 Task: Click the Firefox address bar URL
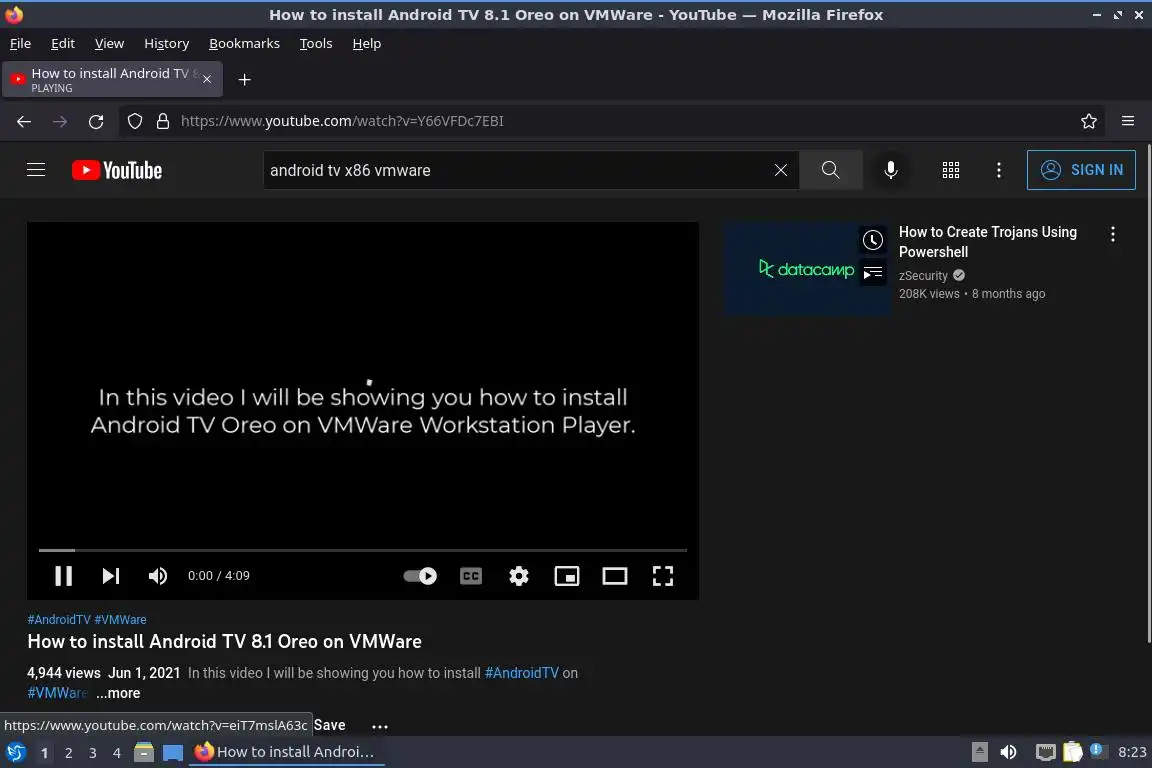[x=342, y=121]
